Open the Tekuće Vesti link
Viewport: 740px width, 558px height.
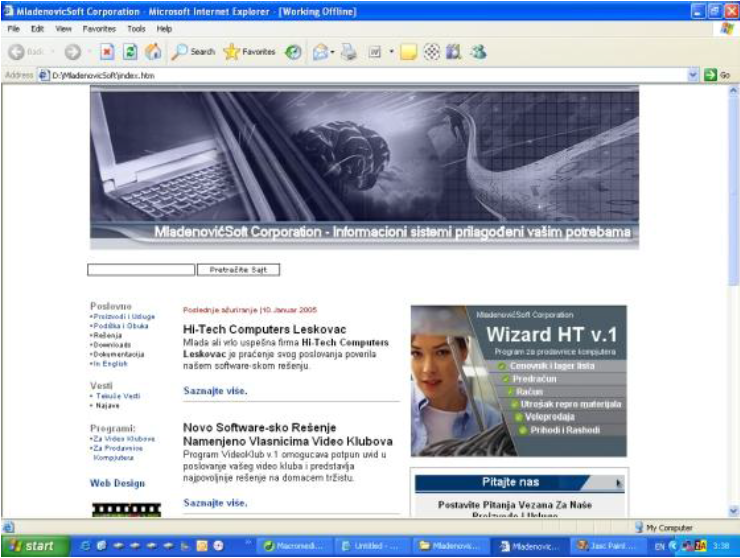(117, 396)
